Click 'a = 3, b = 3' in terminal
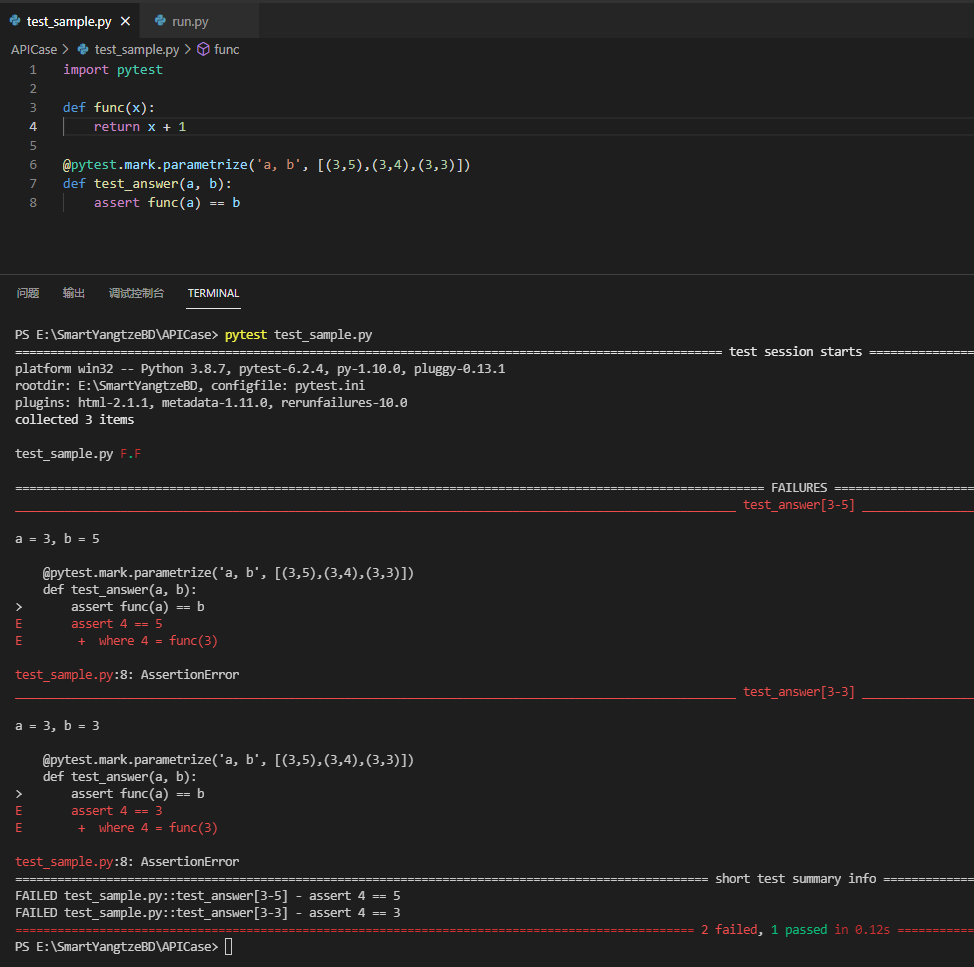Image resolution: width=974 pixels, height=967 pixels. 57,725
